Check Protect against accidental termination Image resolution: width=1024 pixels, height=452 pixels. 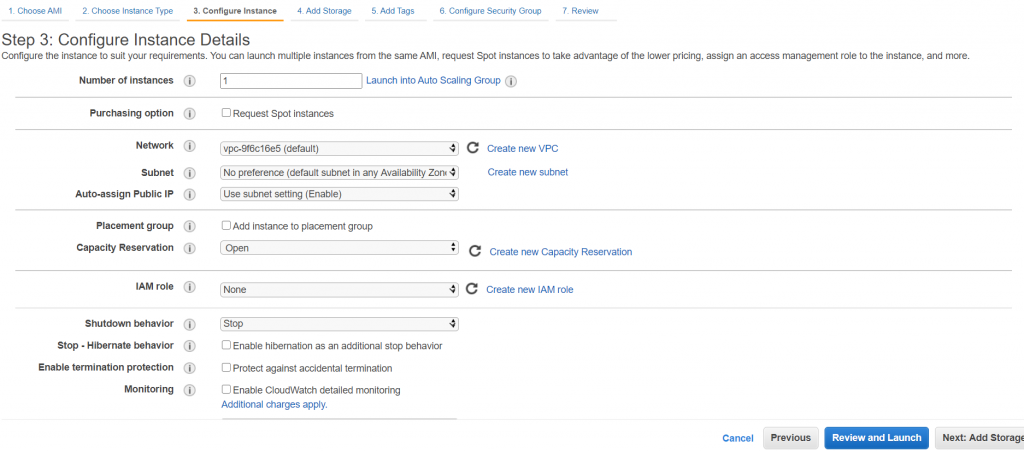pyautogui.click(x=226, y=368)
